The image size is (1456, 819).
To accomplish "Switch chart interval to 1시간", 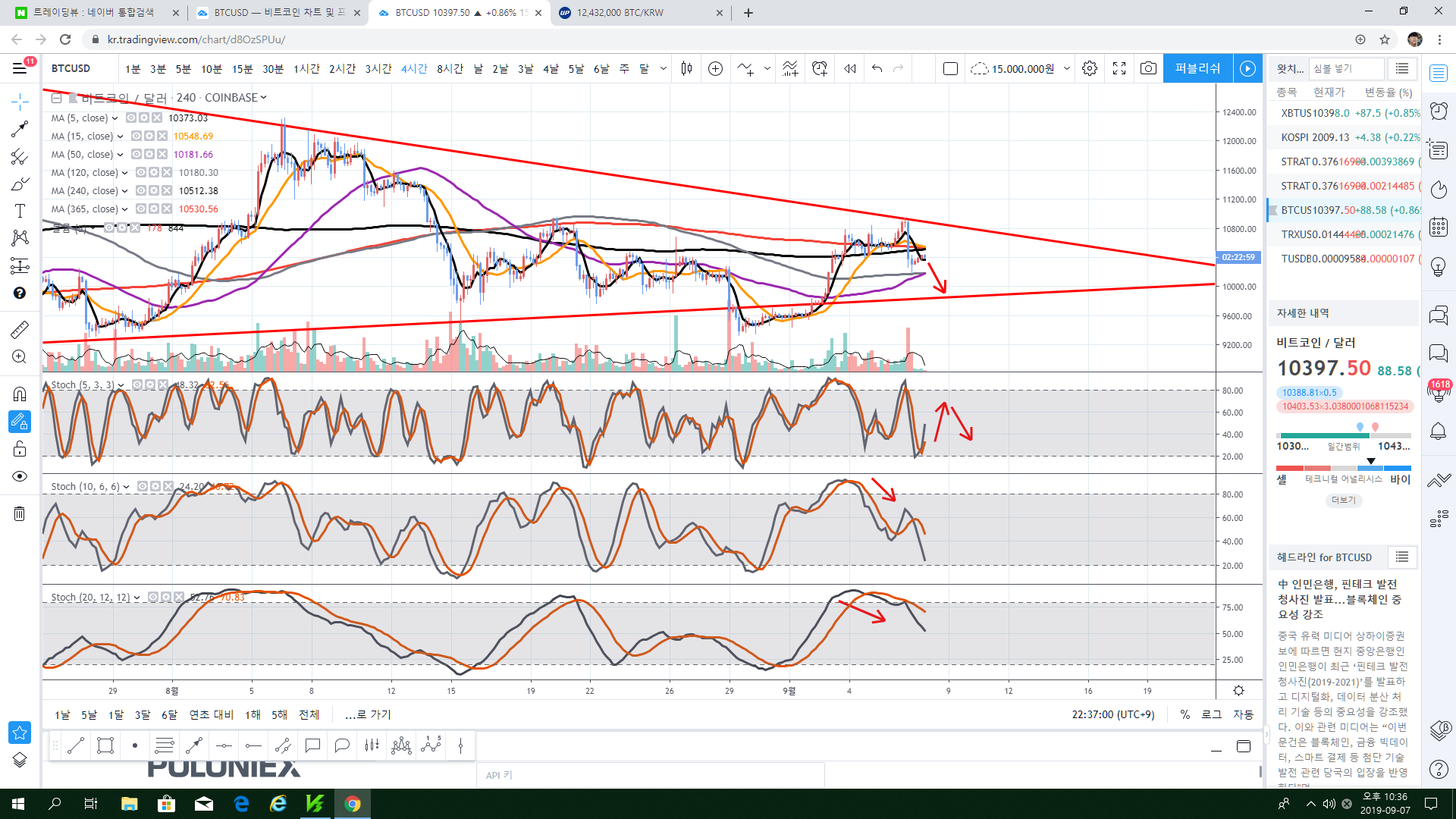I will click(x=306, y=68).
